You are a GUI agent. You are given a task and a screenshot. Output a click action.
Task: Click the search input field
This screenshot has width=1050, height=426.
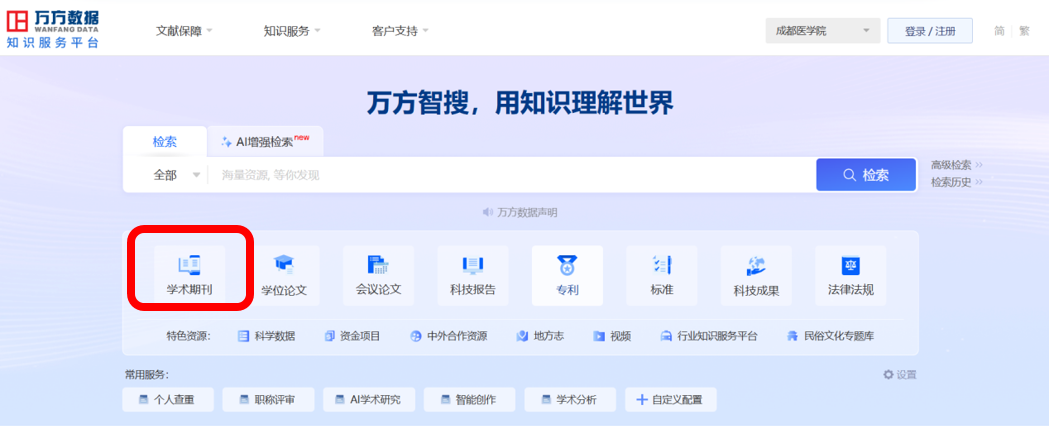pos(512,175)
